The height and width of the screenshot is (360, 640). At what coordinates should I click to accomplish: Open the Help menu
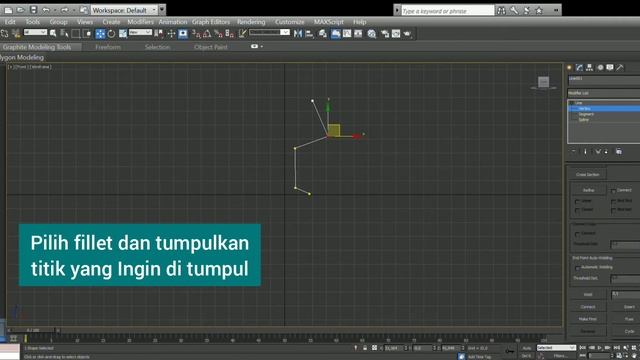coord(360,22)
